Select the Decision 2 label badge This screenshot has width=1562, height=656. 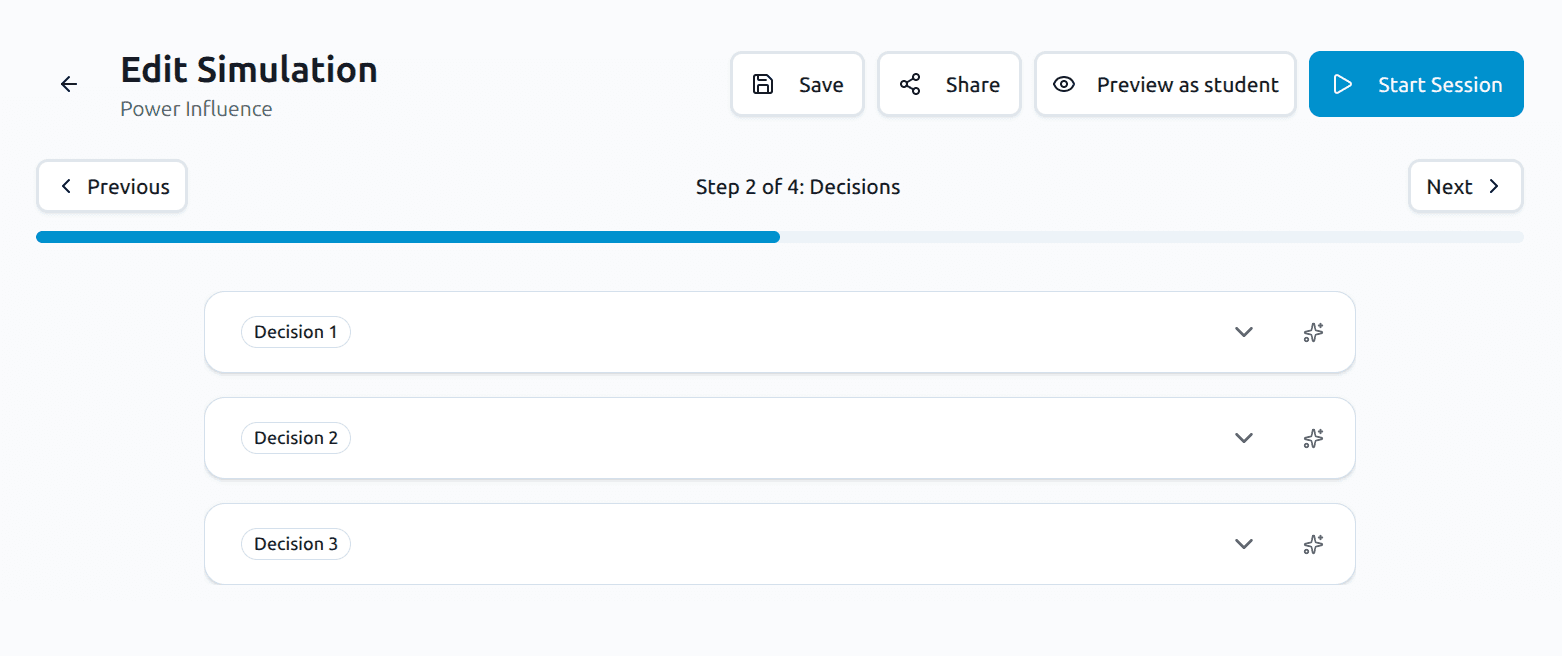296,438
